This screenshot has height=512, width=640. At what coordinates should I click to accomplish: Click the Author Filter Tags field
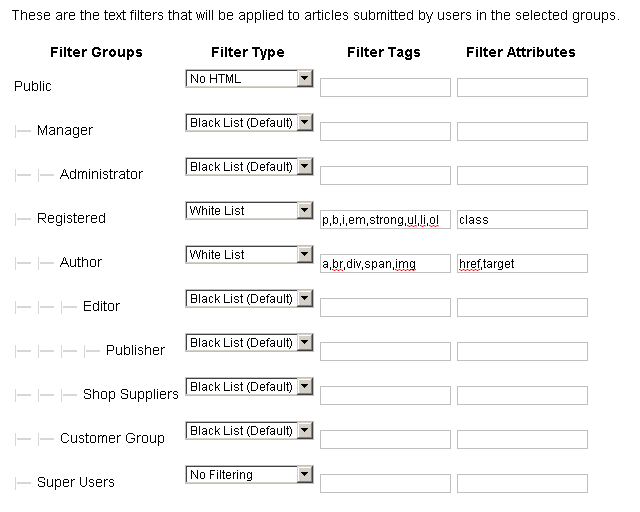[385, 264]
